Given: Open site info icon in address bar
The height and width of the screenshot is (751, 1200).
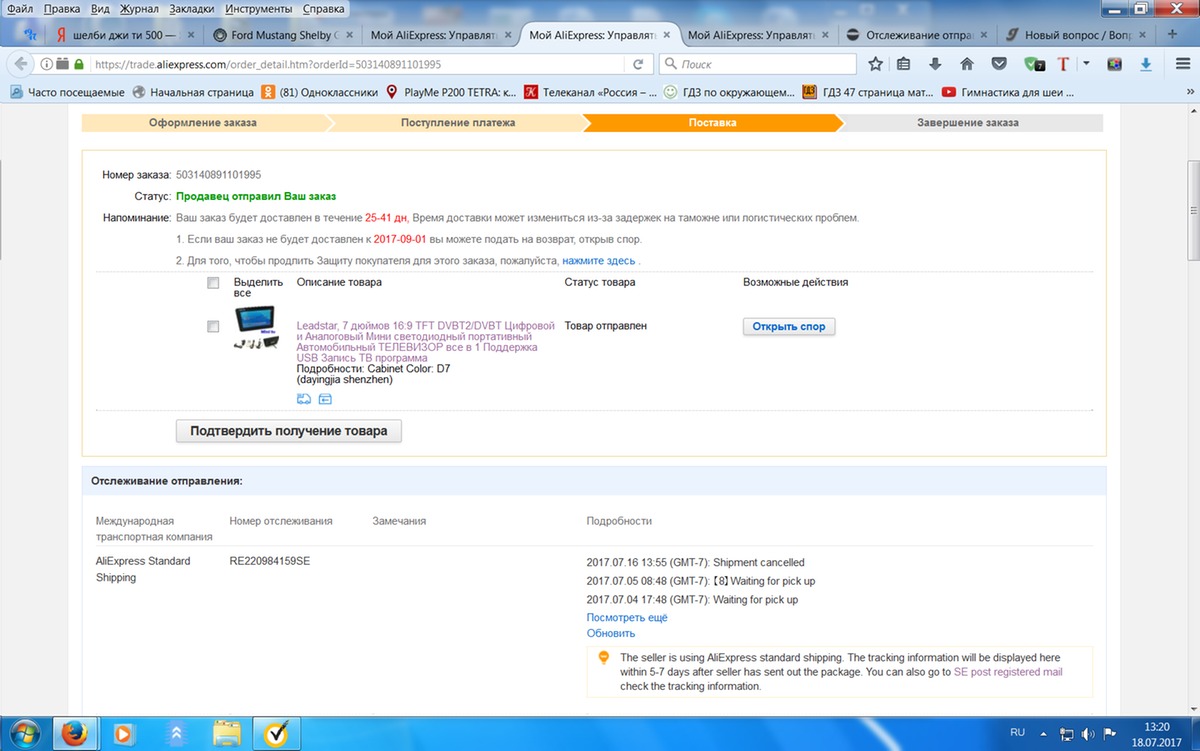Looking at the screenshot, I should 48,64.
